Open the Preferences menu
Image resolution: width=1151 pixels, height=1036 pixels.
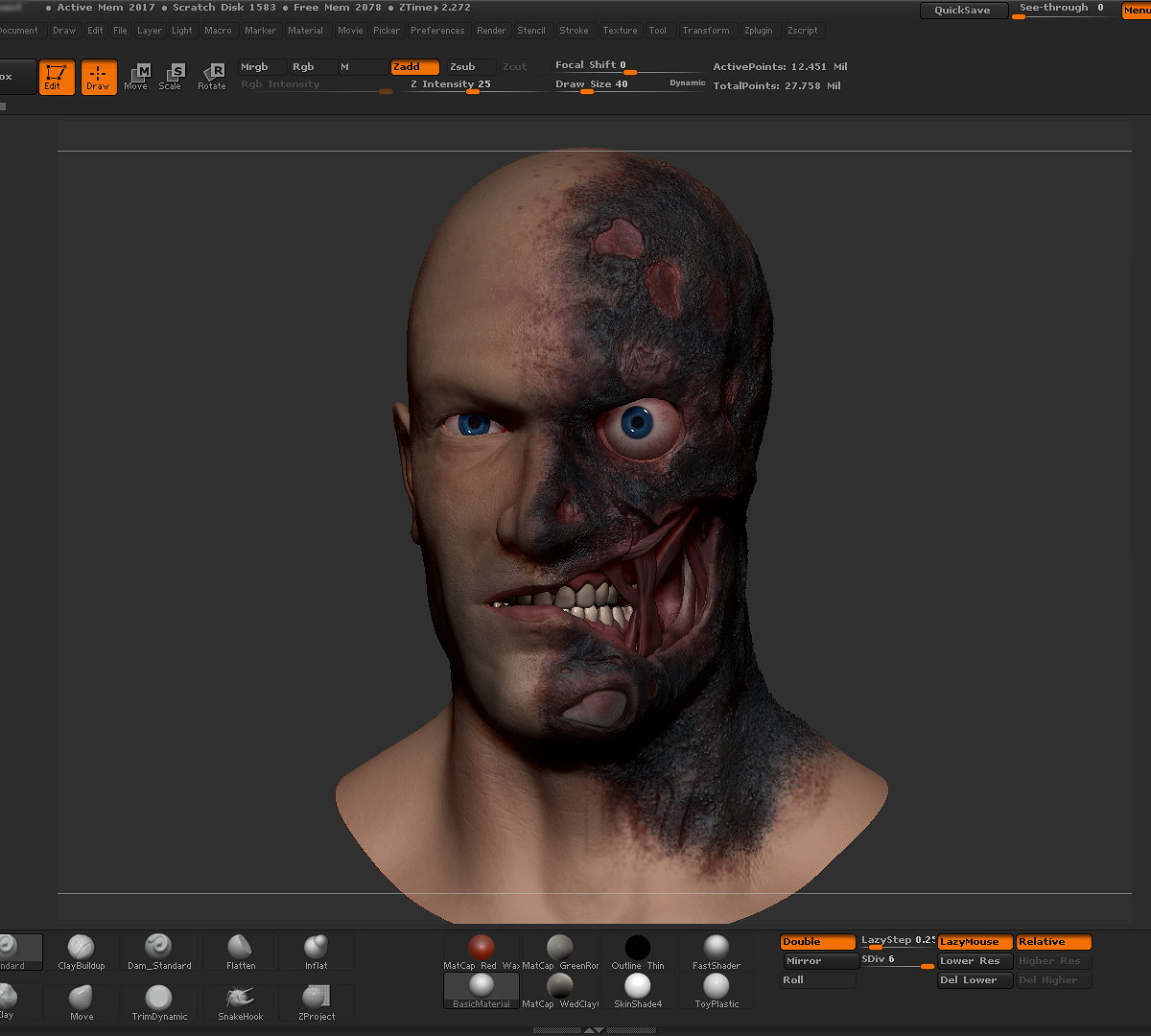coord(437,31)
